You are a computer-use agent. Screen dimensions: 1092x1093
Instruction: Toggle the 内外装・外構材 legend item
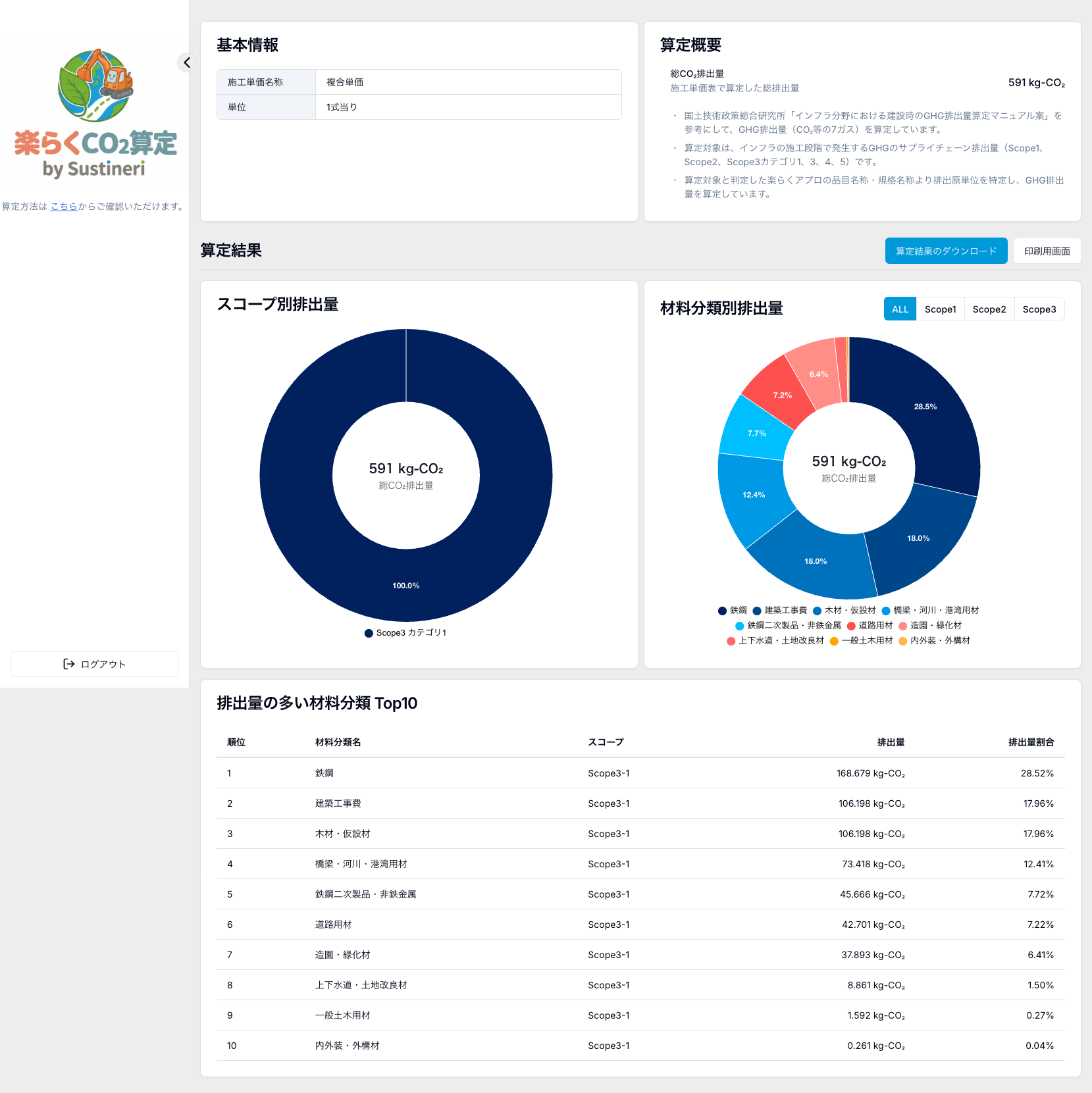pos(934,641)
